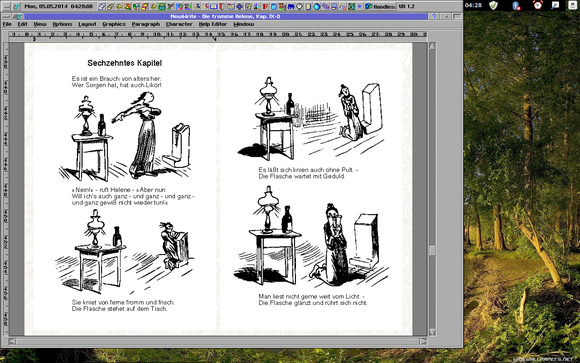This screenshot has width=580, height=363.
Task: Click the date and time display Mon, 05.05.2014
Action: click(x=59, y=6)
